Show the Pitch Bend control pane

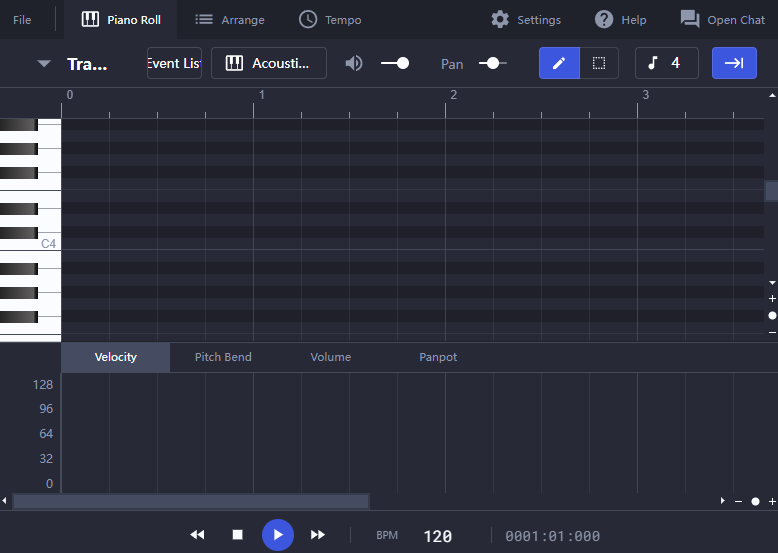(x=223, y=357)
